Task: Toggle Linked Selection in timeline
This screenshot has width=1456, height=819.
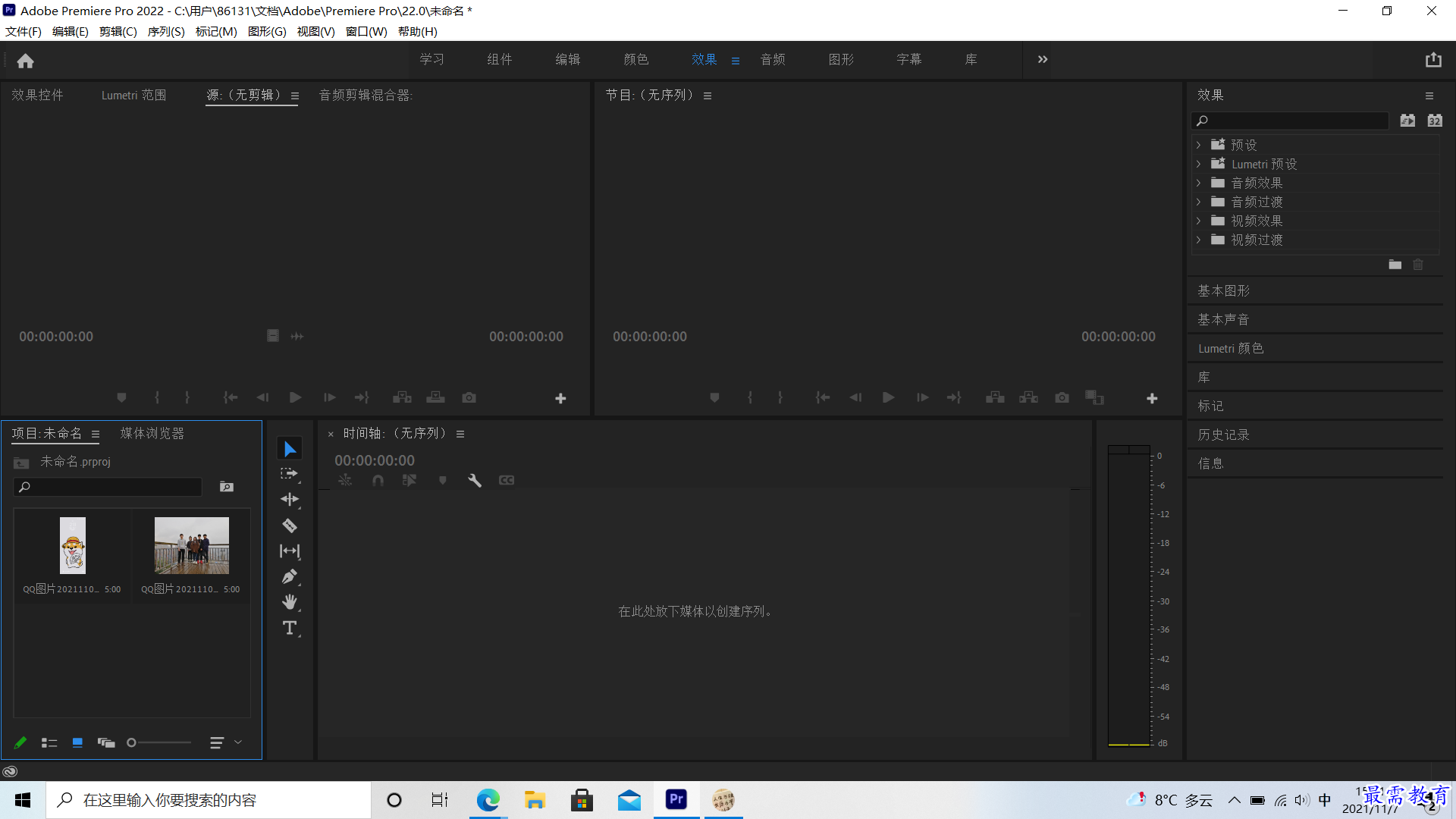Action: click(x=409, y=480)
